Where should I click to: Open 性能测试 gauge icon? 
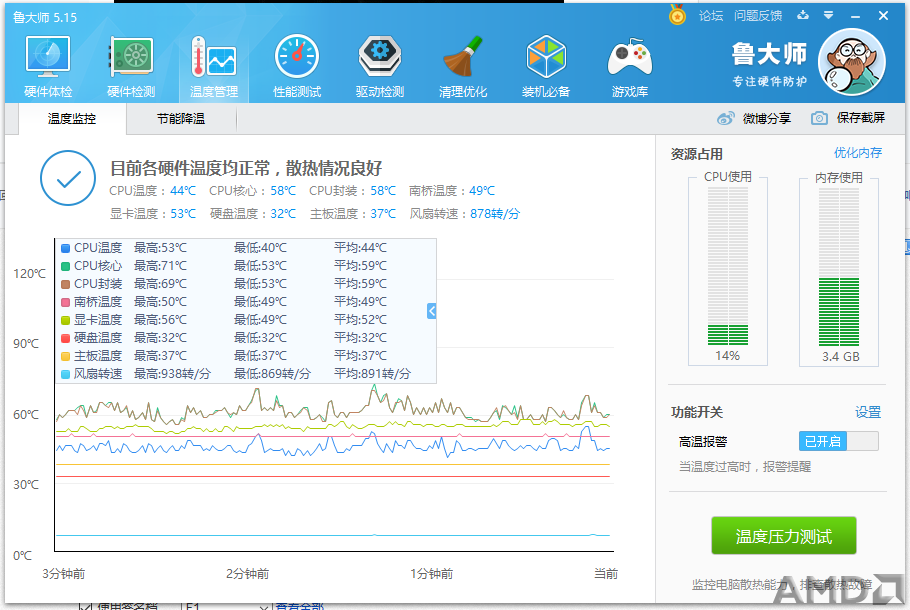pyautogui.click(x=297, y=57)
